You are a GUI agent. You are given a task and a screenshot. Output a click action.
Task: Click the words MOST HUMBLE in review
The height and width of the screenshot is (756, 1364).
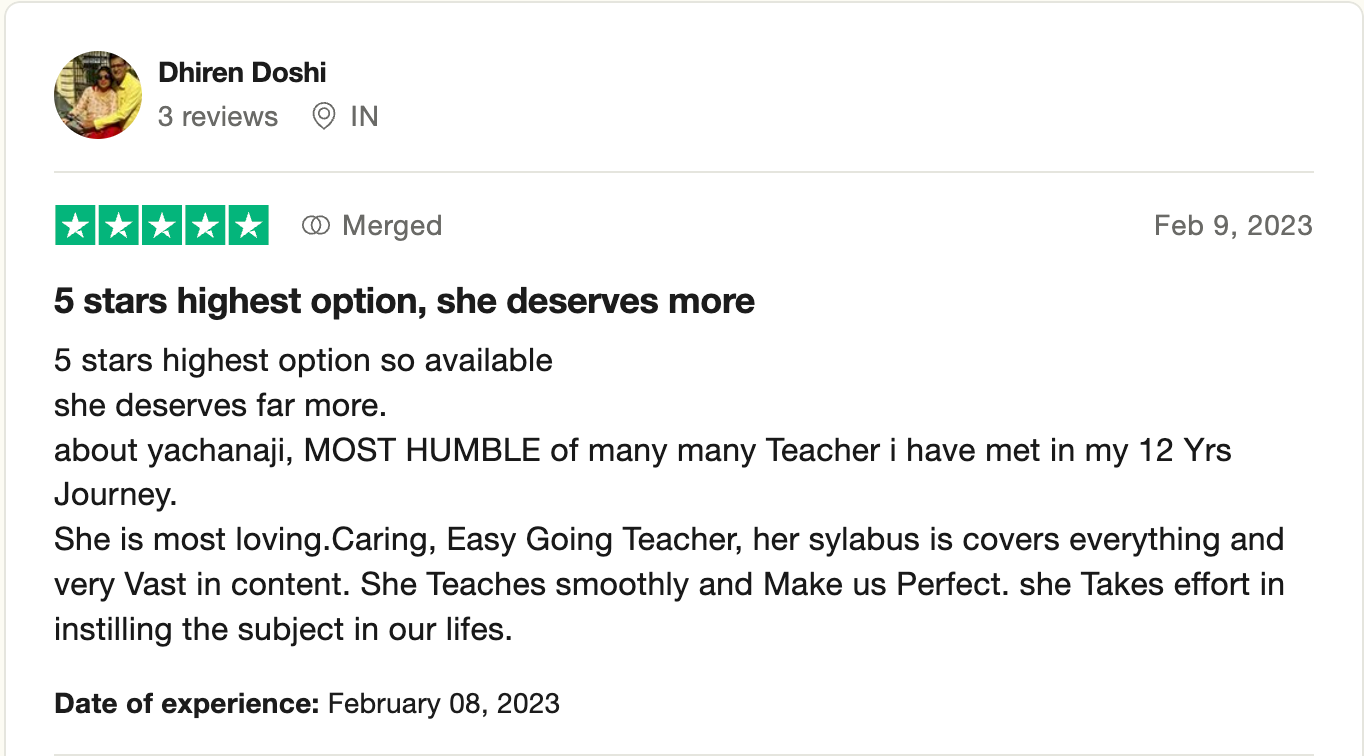pyautogui.click(x=422, y=451)
